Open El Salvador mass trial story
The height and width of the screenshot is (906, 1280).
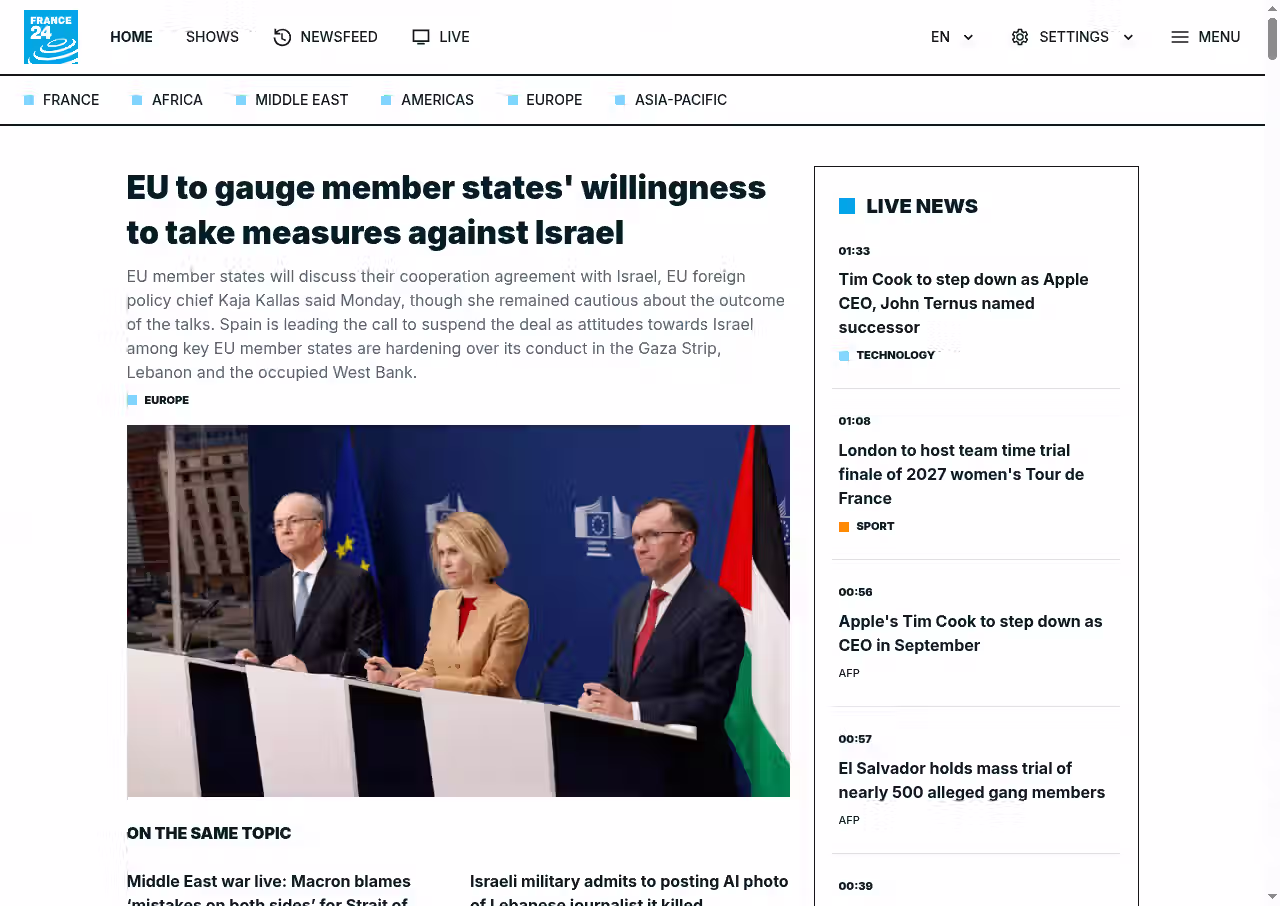coord(971,780)
